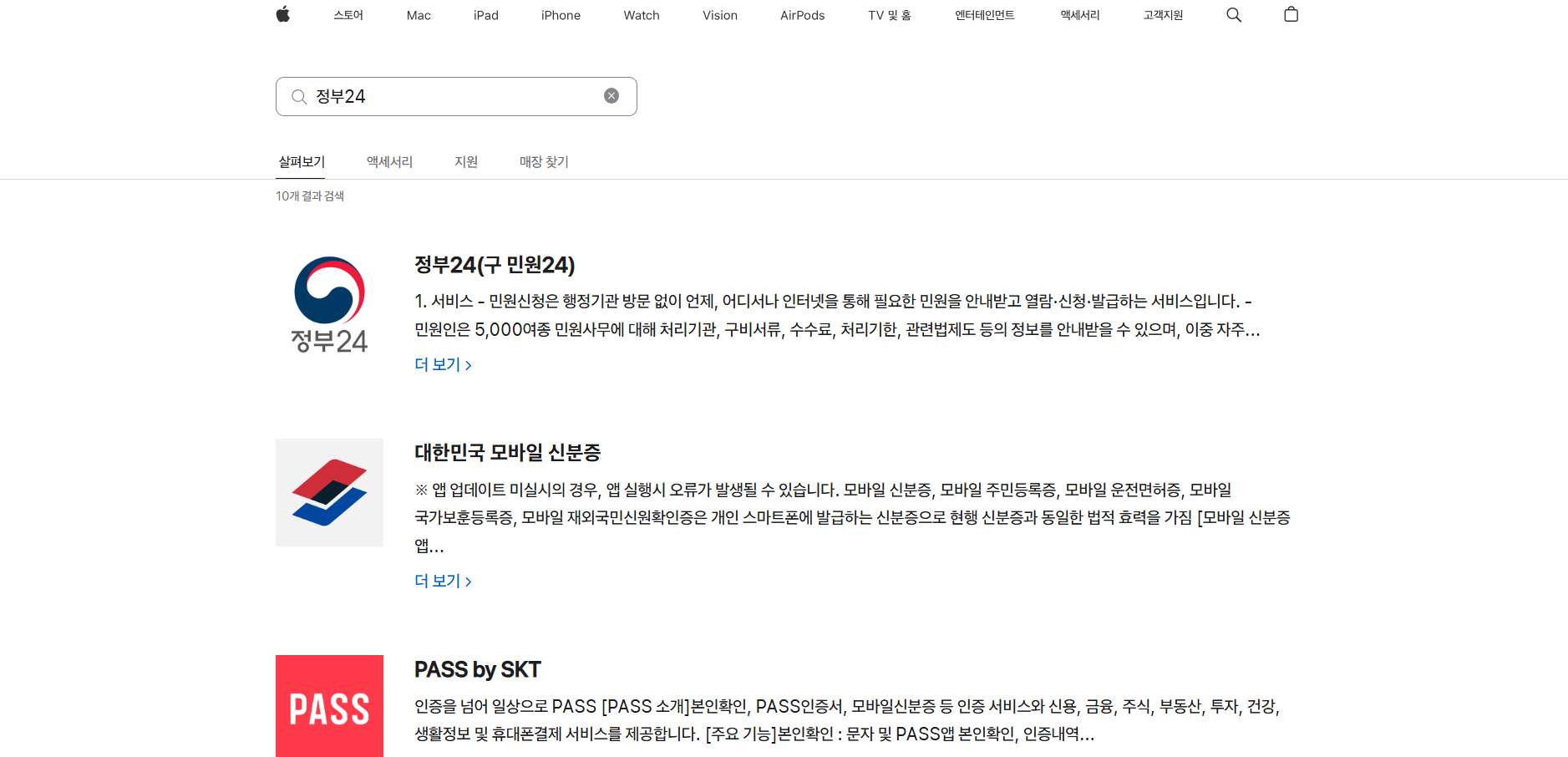Image resolution: width=1568 pixels, height=757 pixels.
Task: Select the 정부24 app icon thumbnail
Action: tap(329, 304)
